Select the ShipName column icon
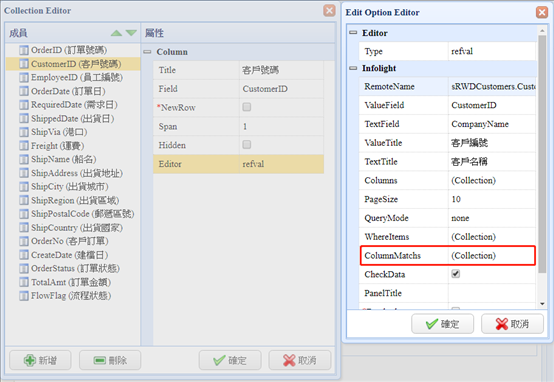Viewport: 554px width, 382px height. (24, 159)
